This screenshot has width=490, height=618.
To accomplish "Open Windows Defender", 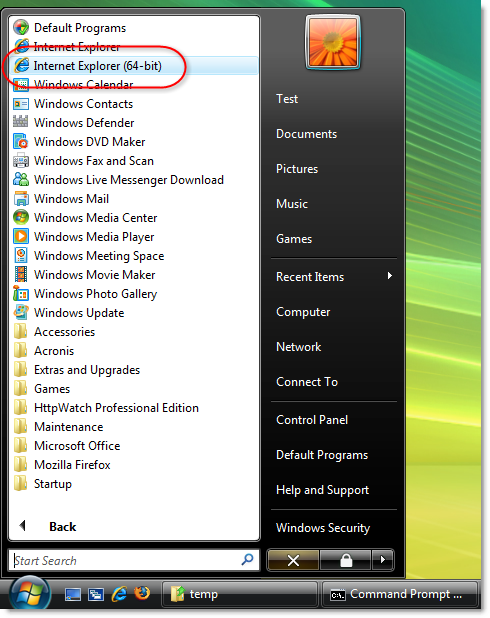I will pos(134,123).
